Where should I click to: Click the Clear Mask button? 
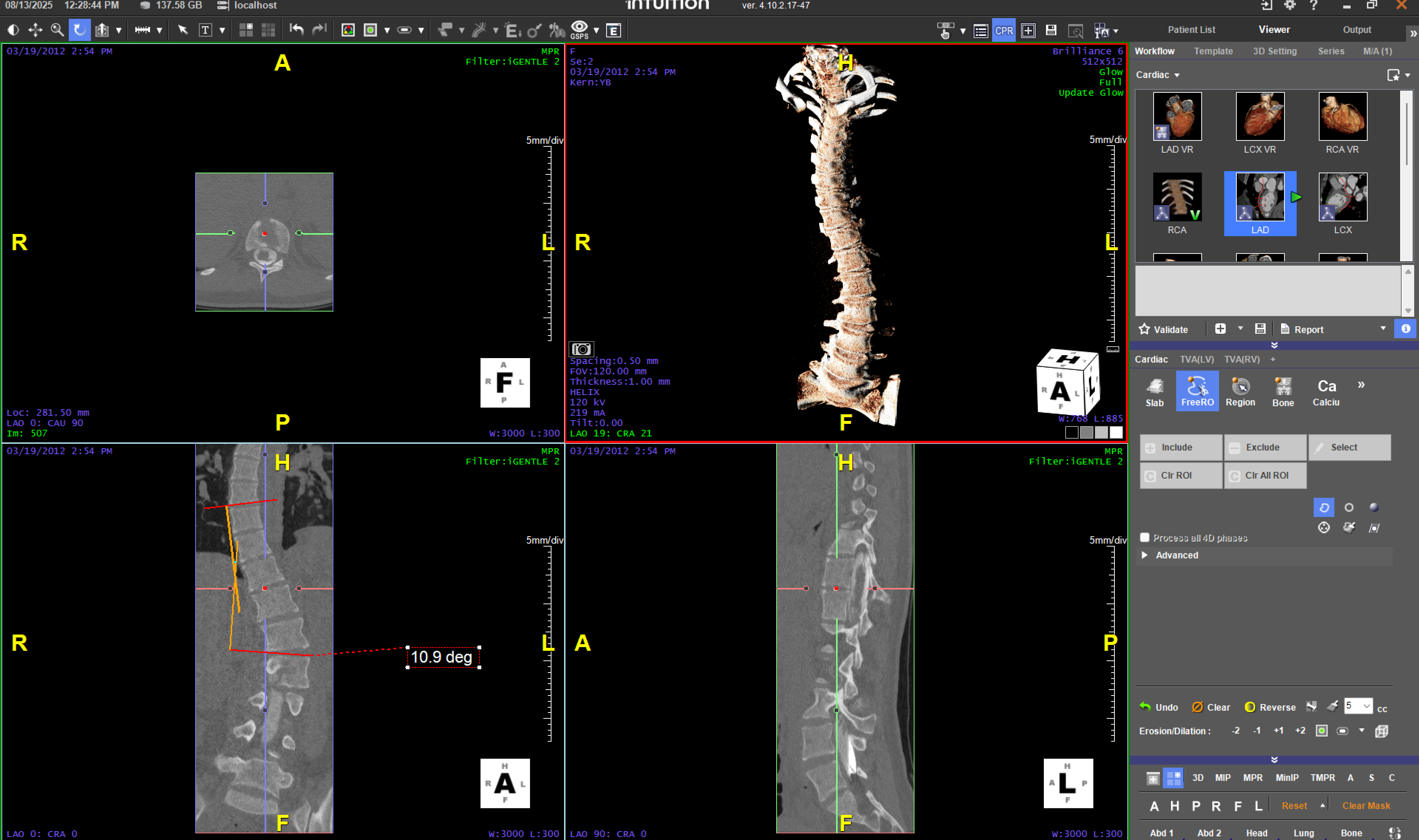pos(1367,805)
